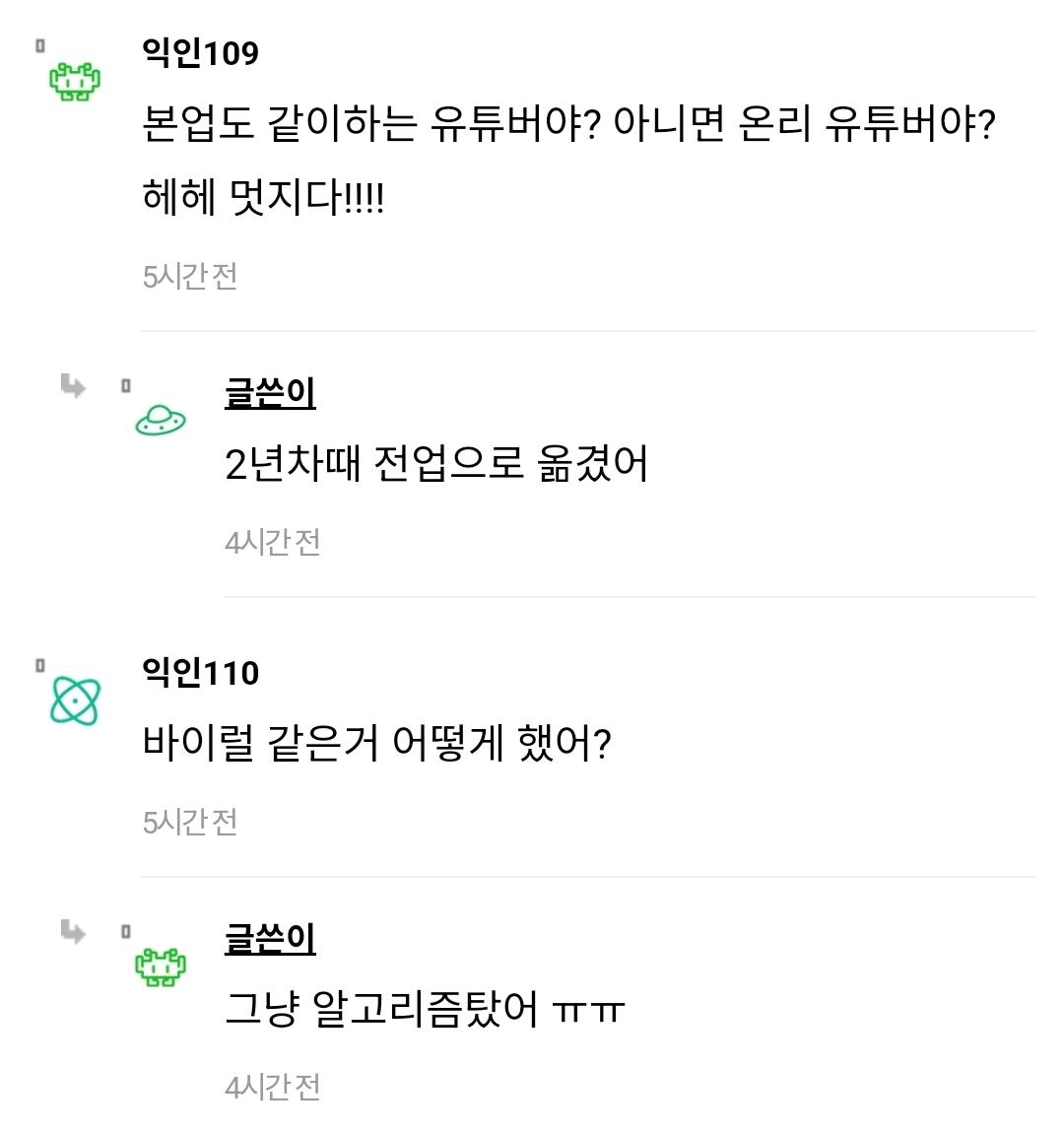Click small gray marker above the UFO avatar
The height and width of the screenshot is (1134, 1064).
tap(125, 386)
